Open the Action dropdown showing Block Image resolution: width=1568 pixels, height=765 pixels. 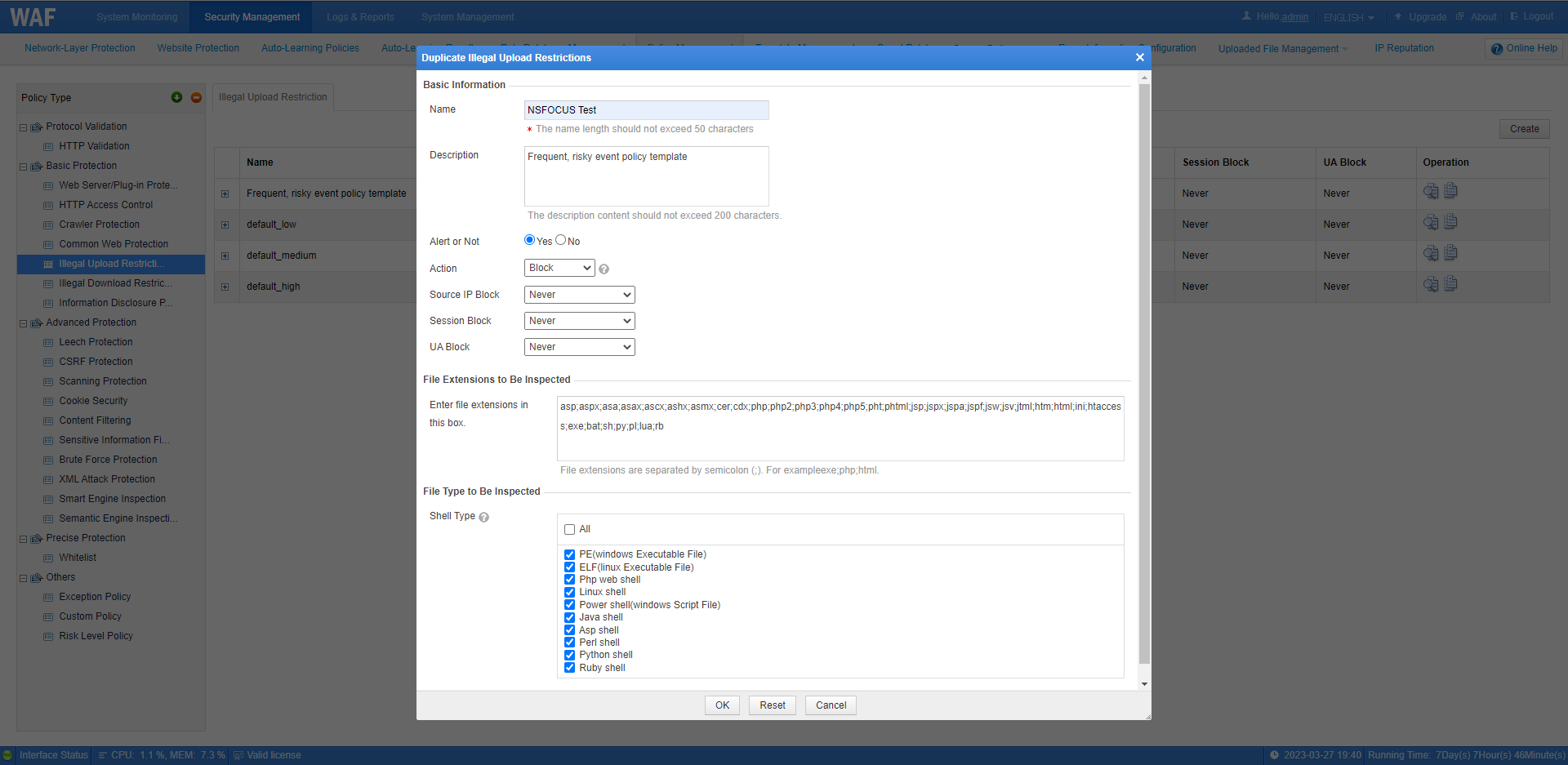pos(559,268)
